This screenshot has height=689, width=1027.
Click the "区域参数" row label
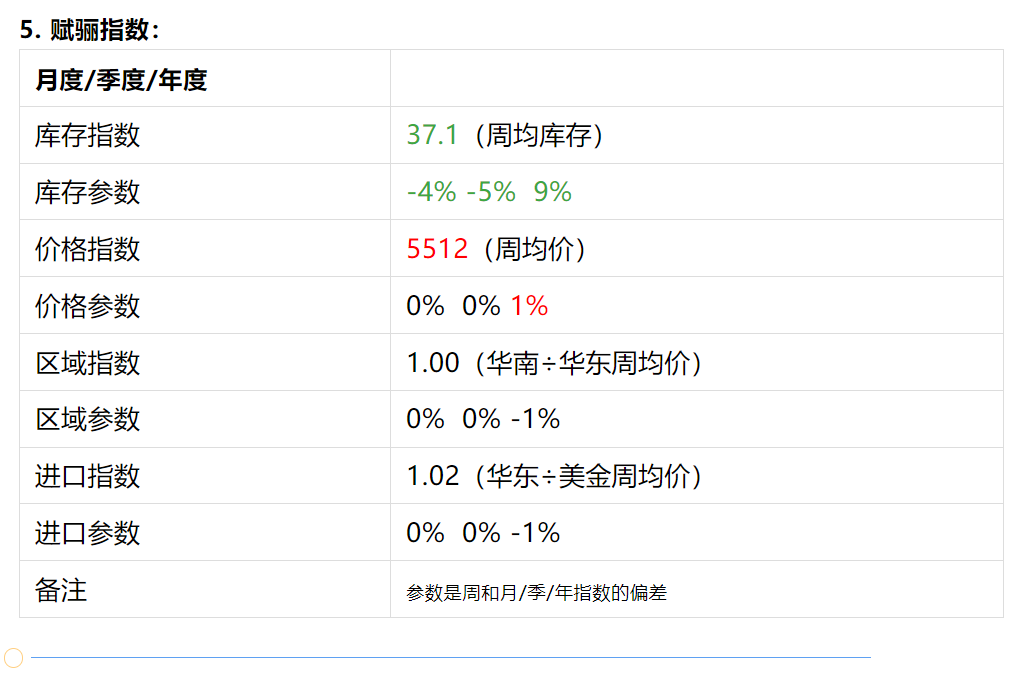[88, 420]
